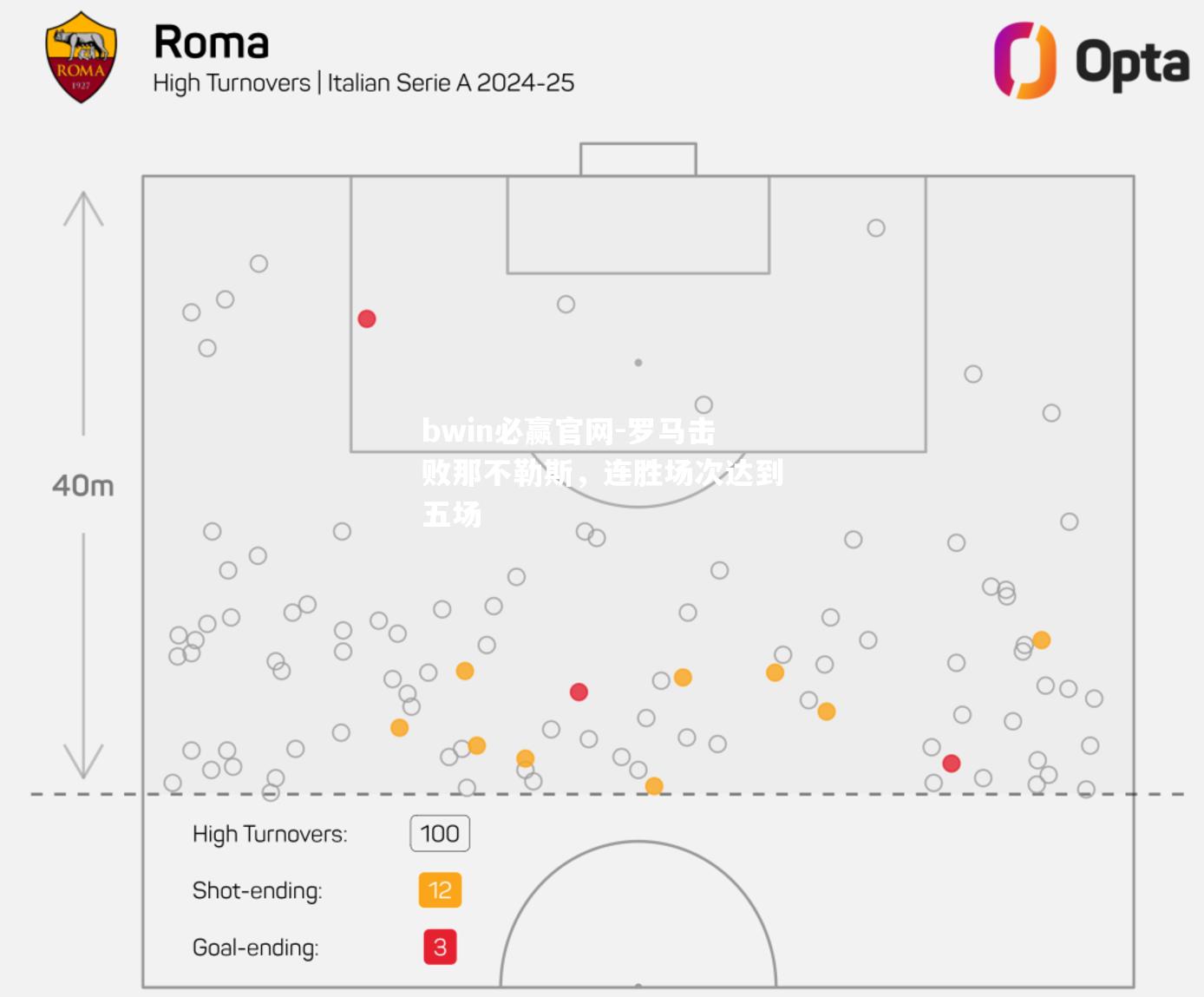Screen dimensions: 1204x997
Task: Click the Goal-ending legend label
Action: pos(256,948)
